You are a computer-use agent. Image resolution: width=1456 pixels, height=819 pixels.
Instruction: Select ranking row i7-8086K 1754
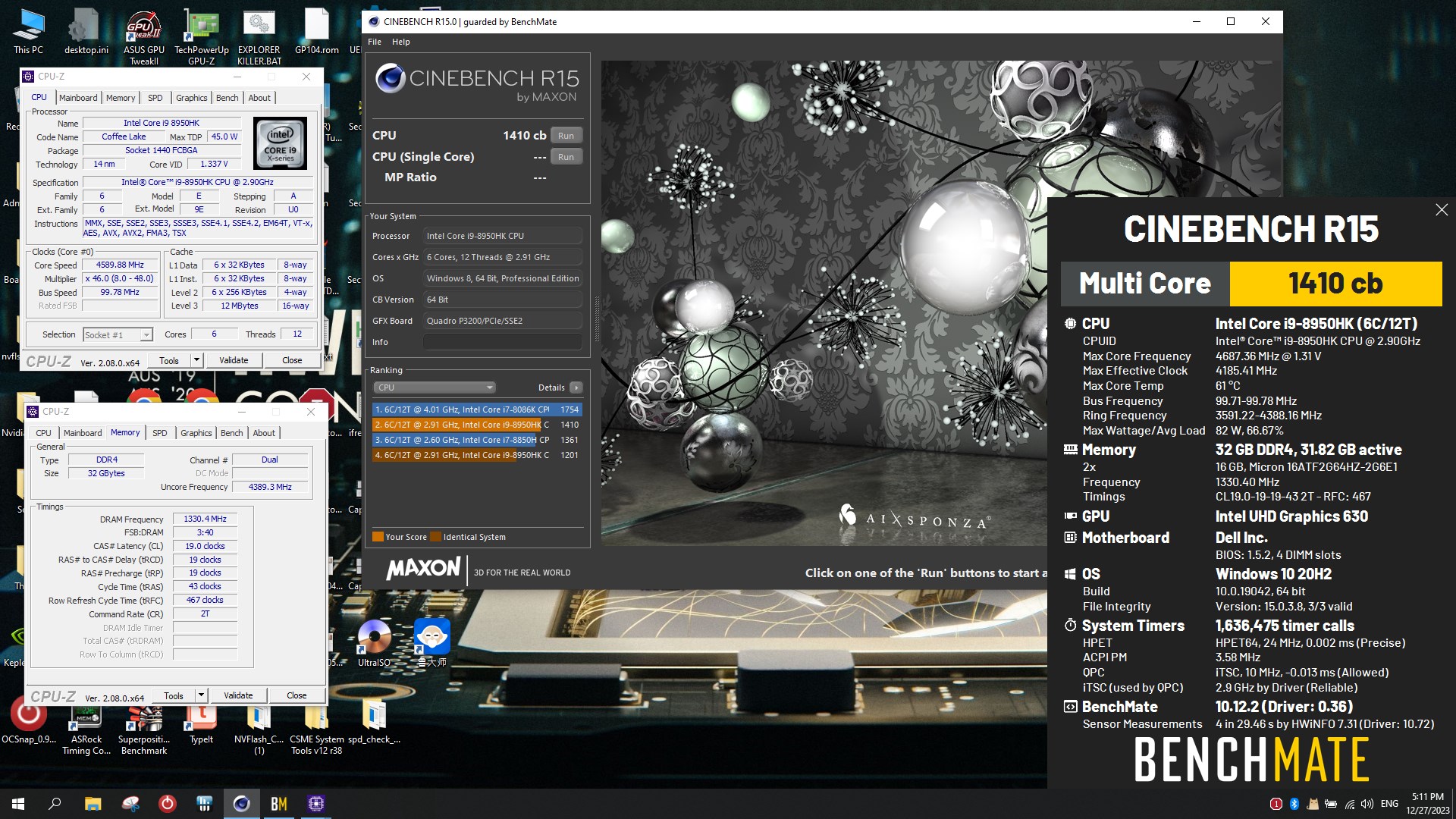pos(477,409)
